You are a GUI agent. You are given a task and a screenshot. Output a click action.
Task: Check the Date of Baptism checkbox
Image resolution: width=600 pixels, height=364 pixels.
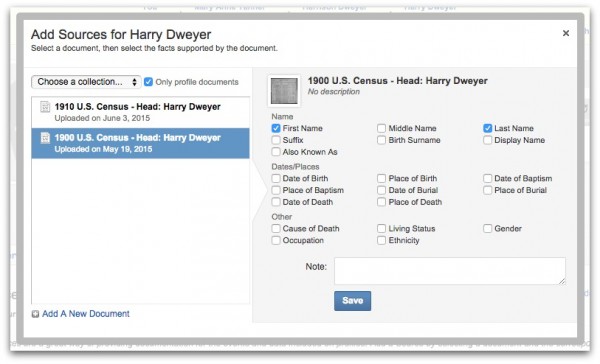point(488,178)
